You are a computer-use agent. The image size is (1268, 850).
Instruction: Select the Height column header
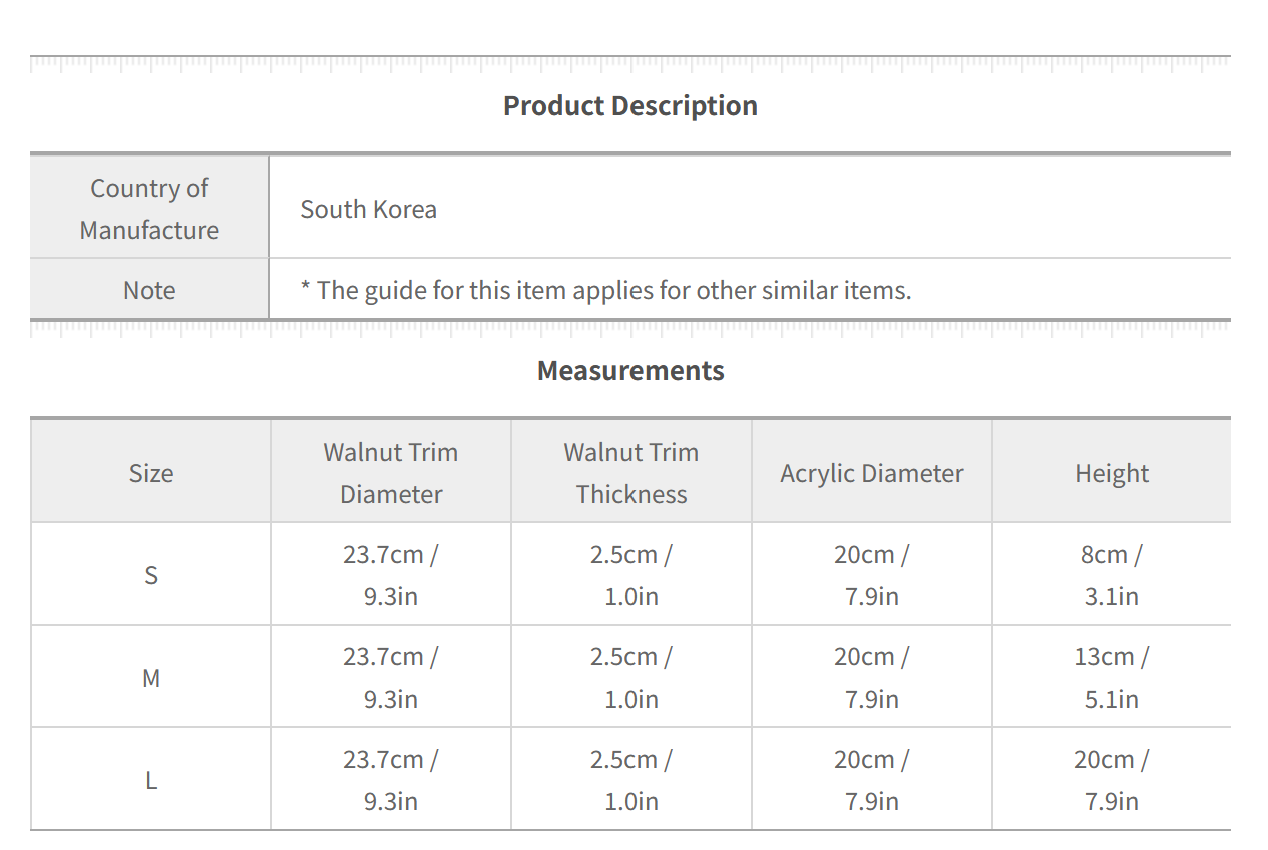click(1112, 474)
